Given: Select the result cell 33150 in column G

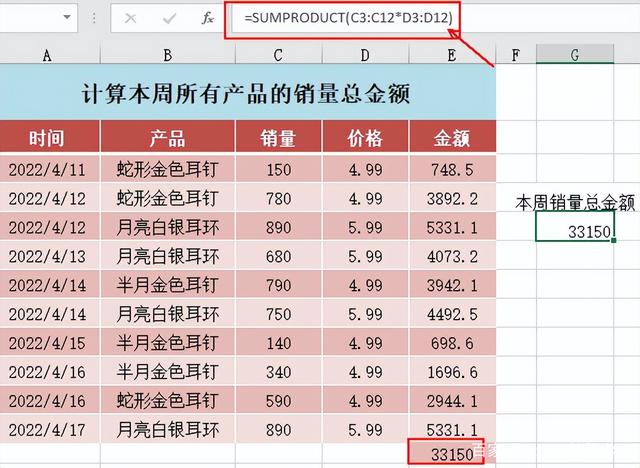Looking at the screenshot, I should tap(575, 226).
